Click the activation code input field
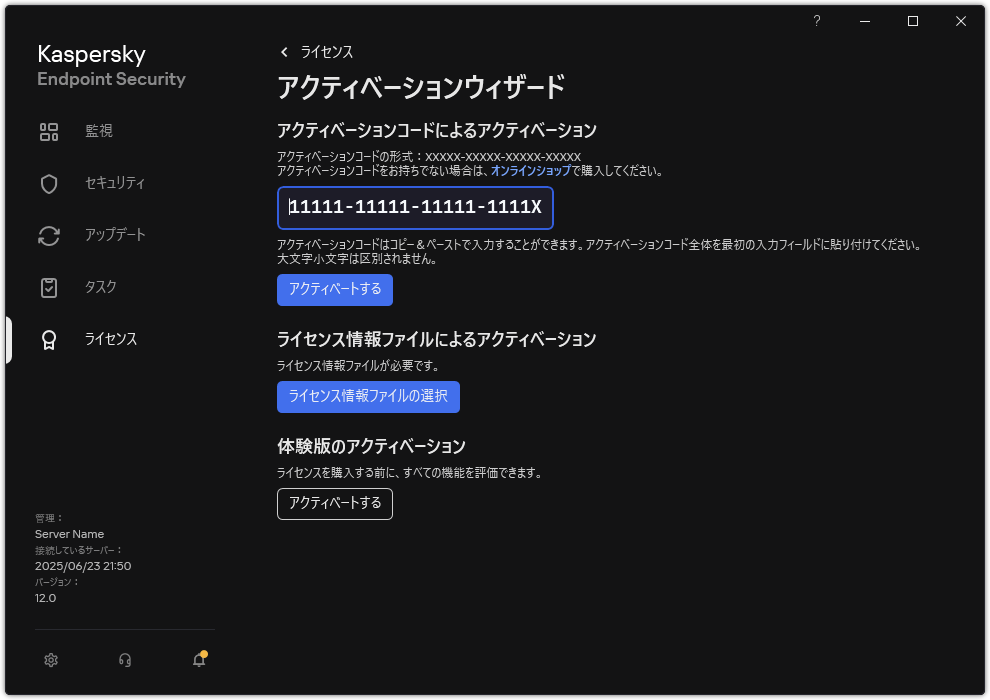This screenshot has height=700, width=990. [414, 208]
